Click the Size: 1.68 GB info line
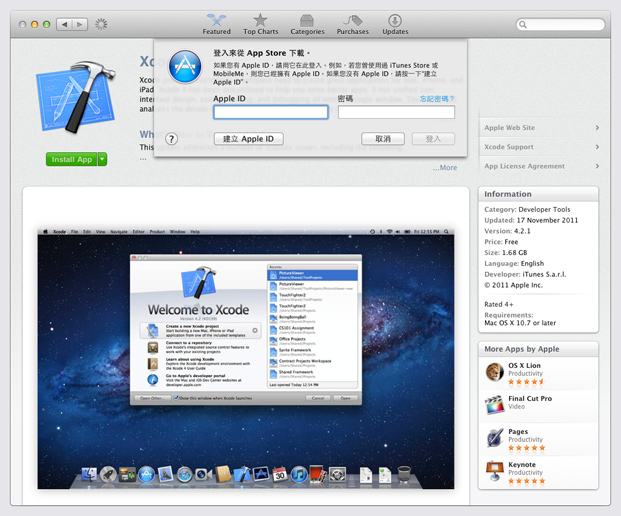This screenshot has width=621, height=516. point(506,252)
